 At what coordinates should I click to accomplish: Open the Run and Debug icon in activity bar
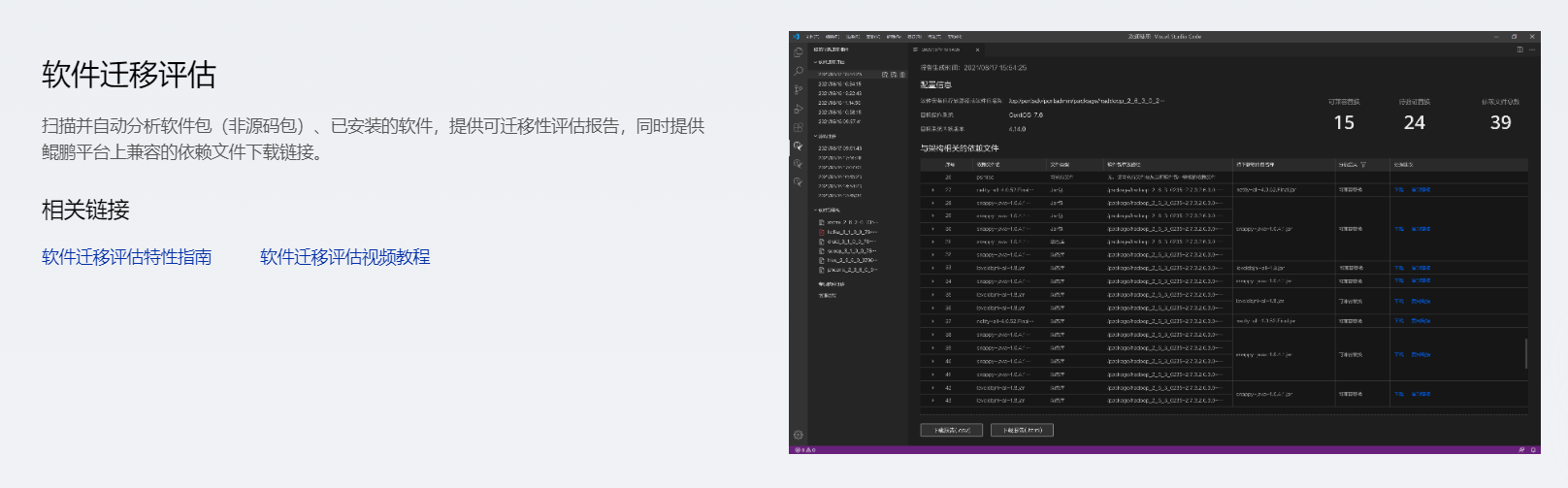(798, 108)
